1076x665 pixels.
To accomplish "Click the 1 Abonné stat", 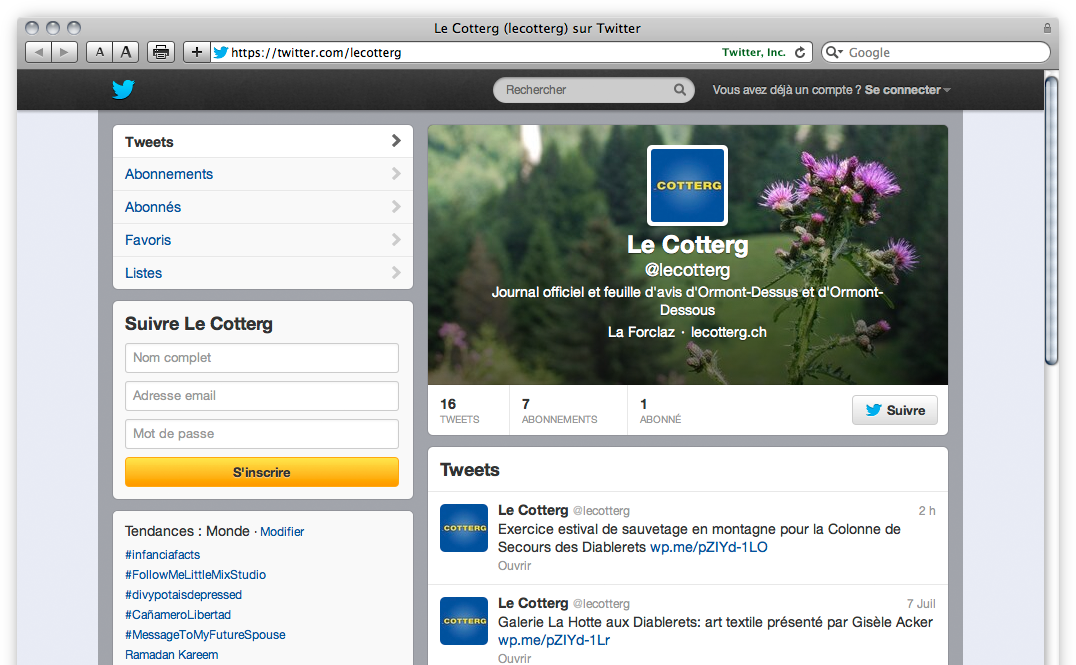I will [x=660, y=410].
